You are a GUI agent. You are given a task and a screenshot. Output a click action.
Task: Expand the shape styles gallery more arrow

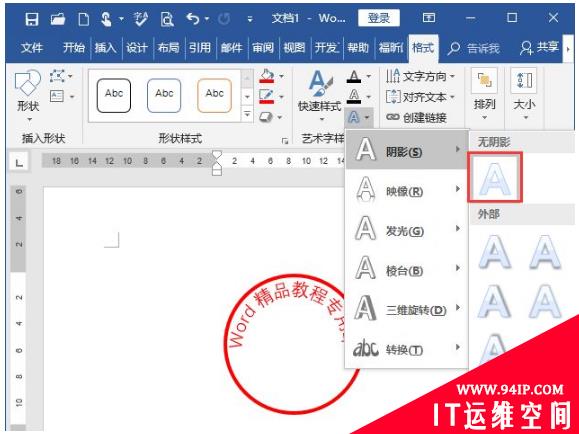pyautogui.click(x=247, y=115)
